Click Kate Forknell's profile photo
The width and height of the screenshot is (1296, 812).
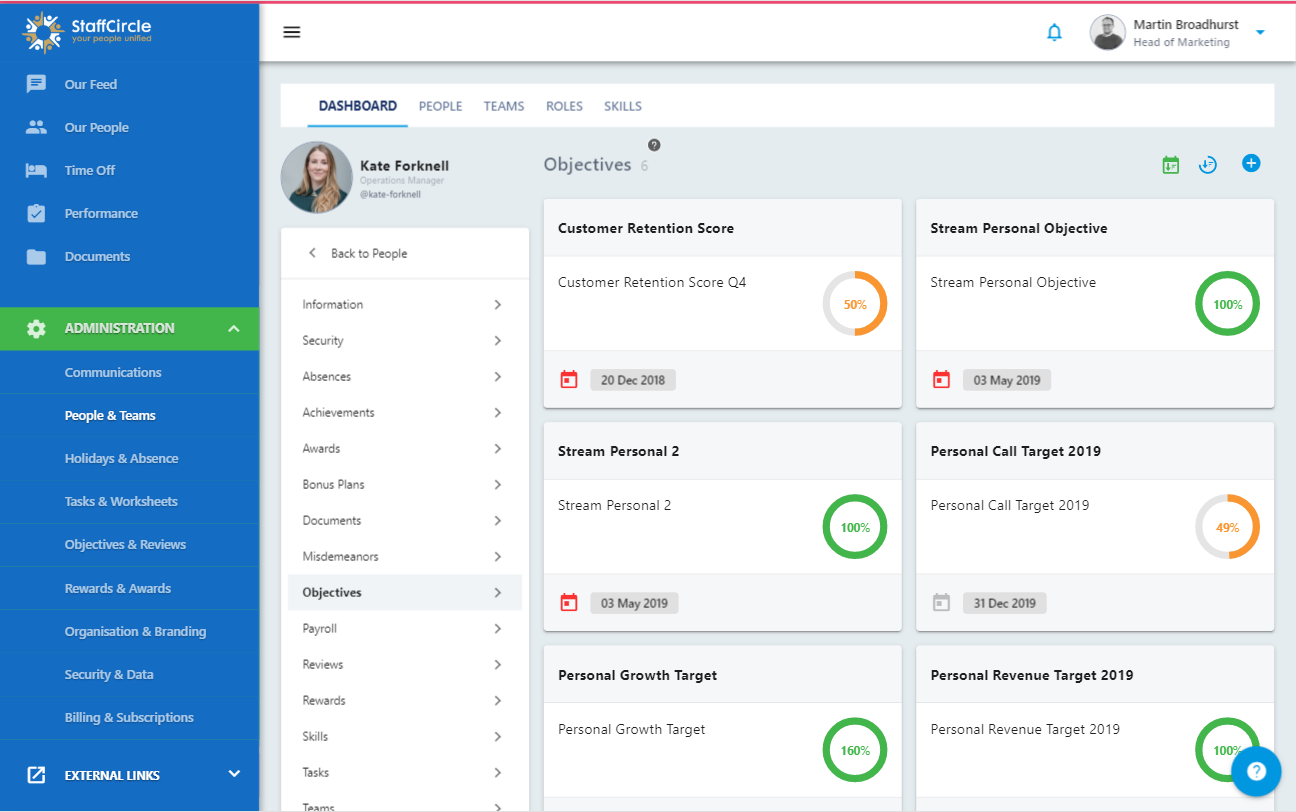pos(316,177)
